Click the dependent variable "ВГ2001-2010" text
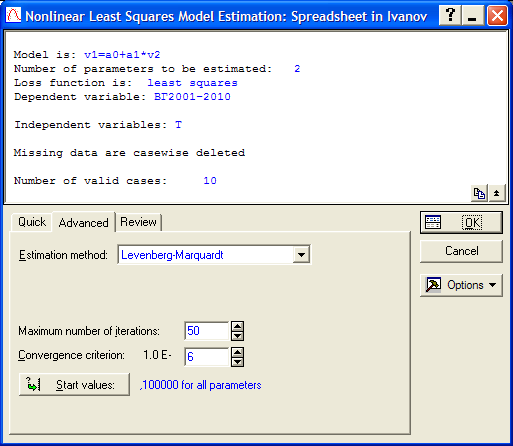The width and height of the screenshot is (513, 446). 192,97
